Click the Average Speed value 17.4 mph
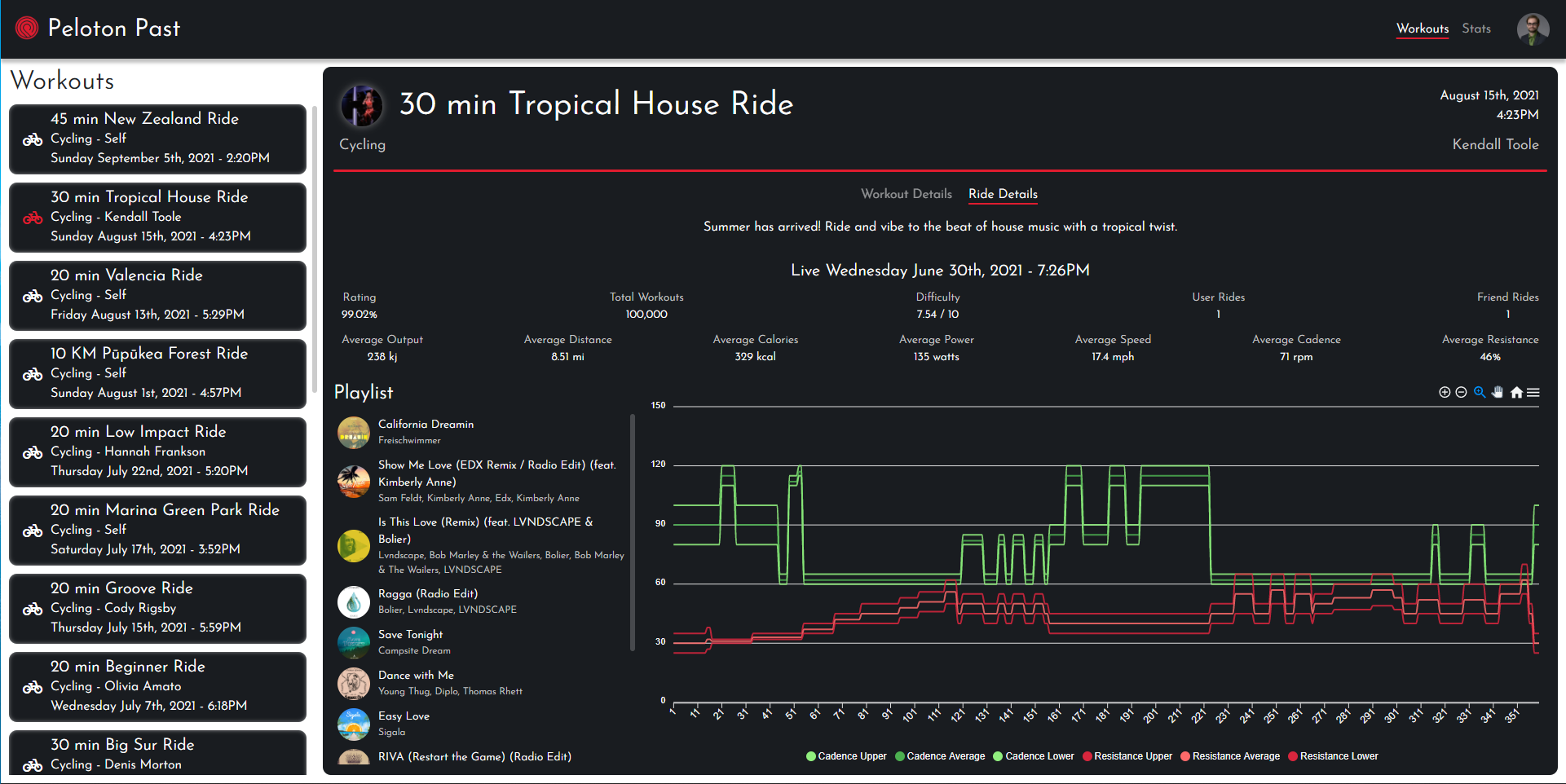 coord(1113,357)
